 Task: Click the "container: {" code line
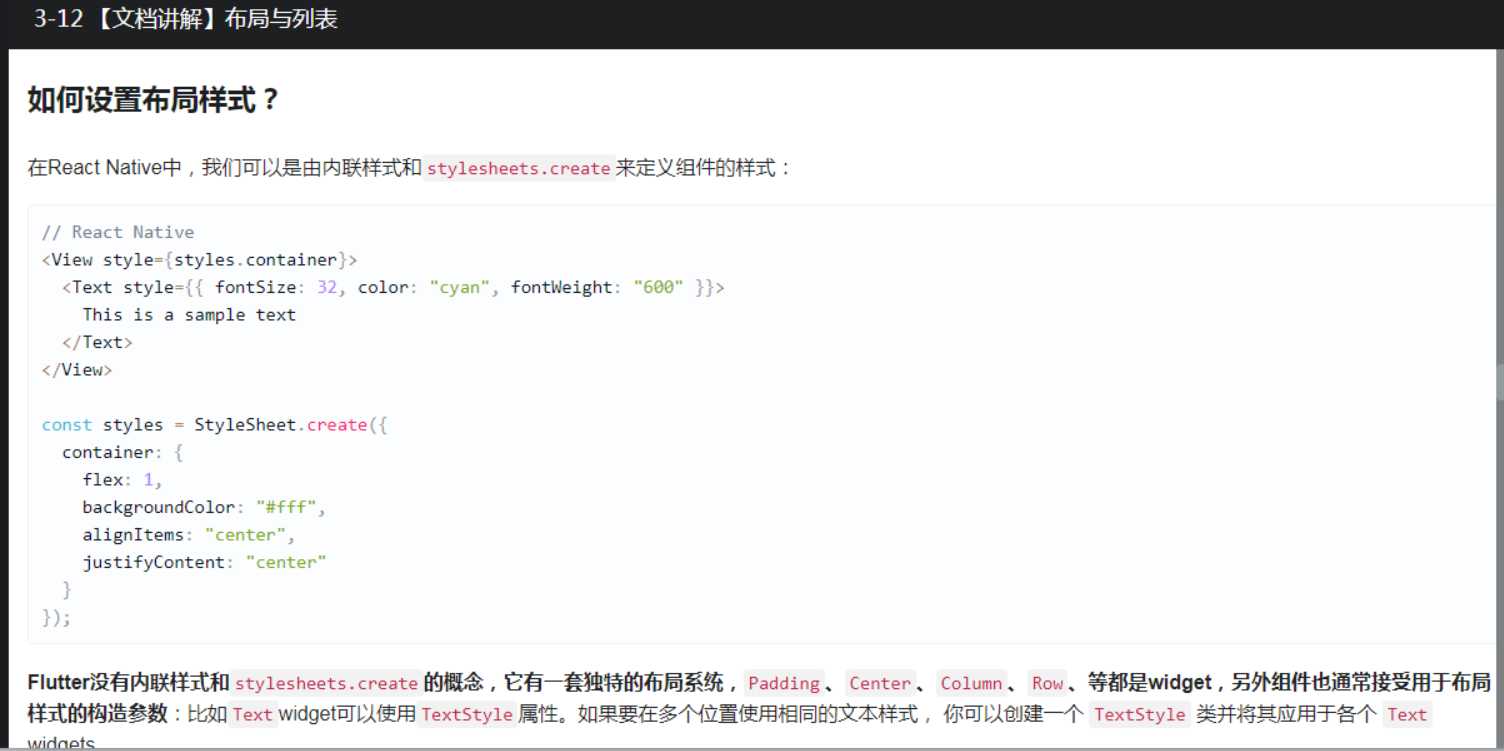pos(123,452)
